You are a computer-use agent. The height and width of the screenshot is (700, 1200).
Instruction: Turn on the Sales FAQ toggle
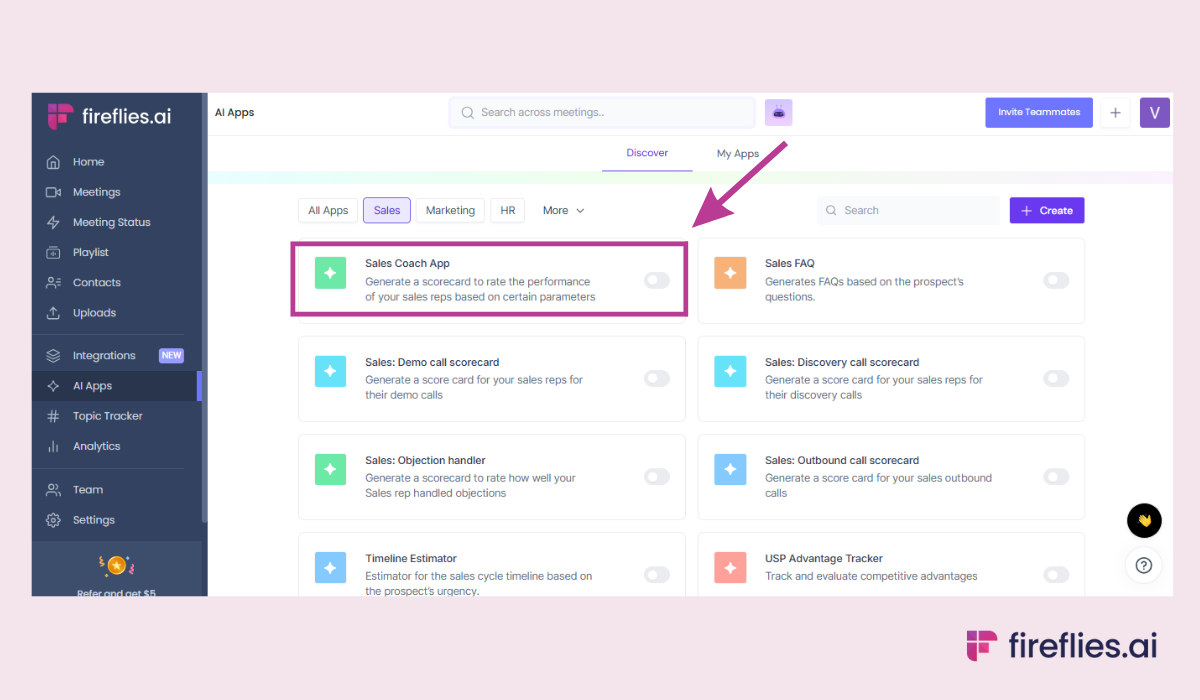click(x=1056, y=280)
